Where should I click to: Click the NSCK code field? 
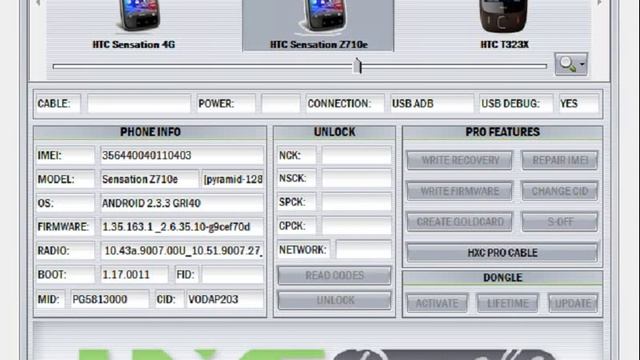tap(356, 179)
